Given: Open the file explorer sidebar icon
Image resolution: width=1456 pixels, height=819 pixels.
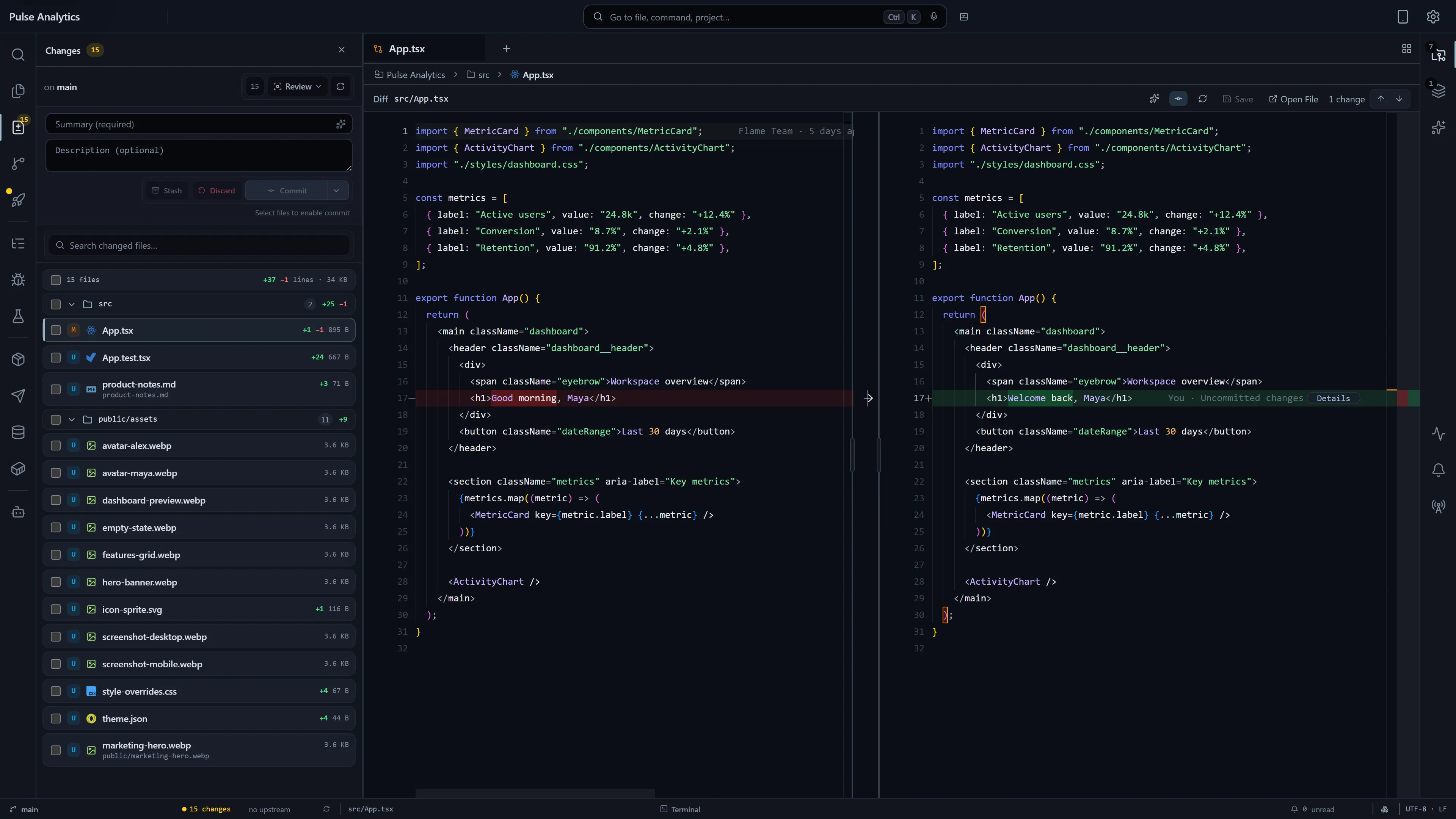Looking at the screenshot, I should (18, 91).
